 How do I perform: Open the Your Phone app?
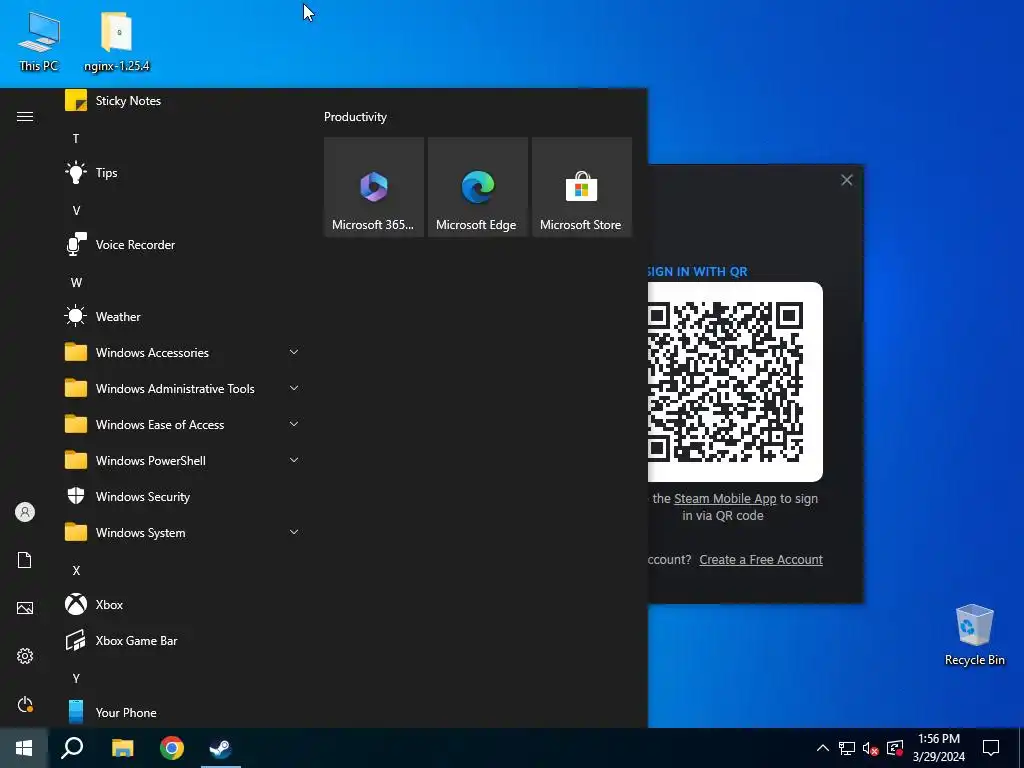[x=182, y=712]
